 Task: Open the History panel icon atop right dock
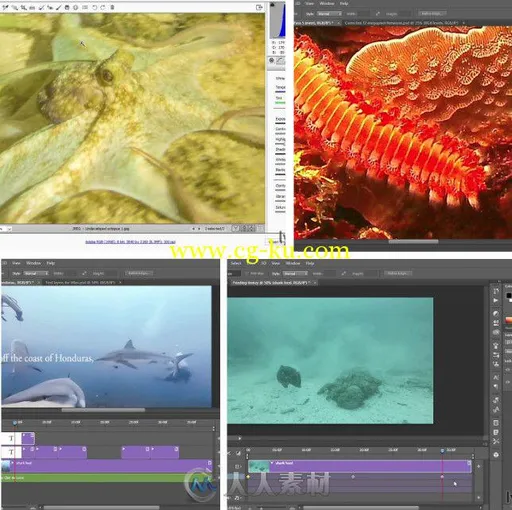coord(496,291)
